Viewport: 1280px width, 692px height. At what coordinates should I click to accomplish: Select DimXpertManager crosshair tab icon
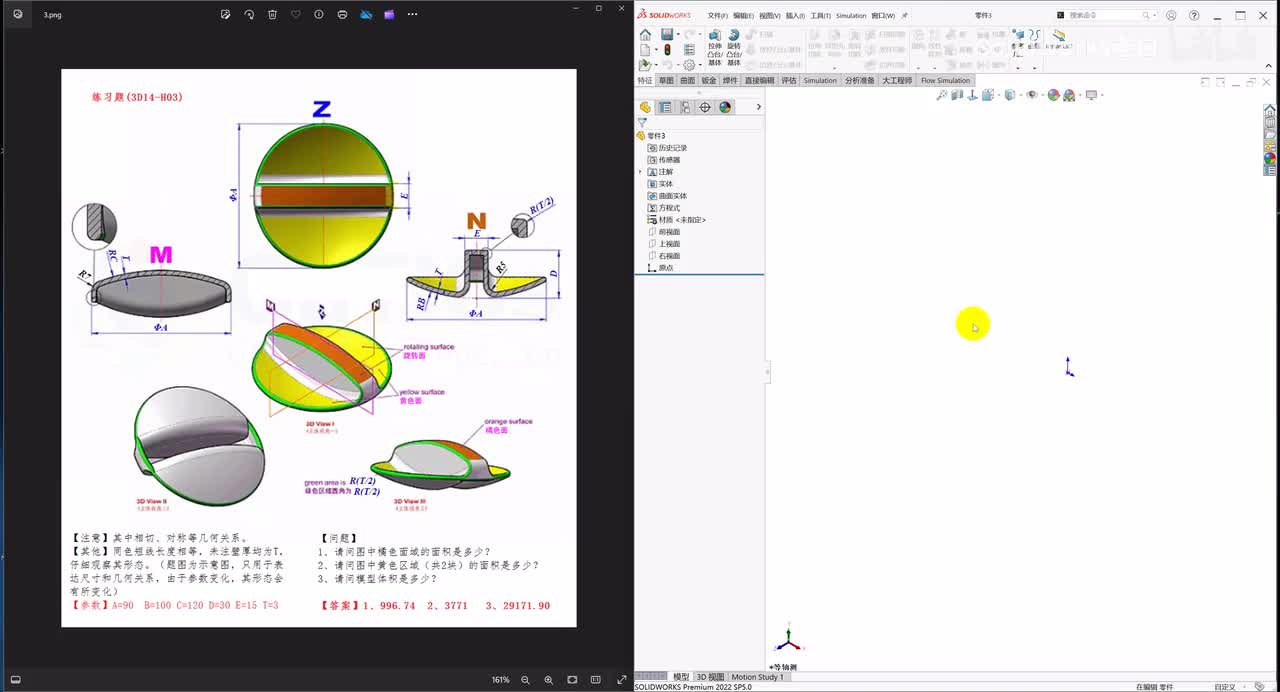coord(705,107)
